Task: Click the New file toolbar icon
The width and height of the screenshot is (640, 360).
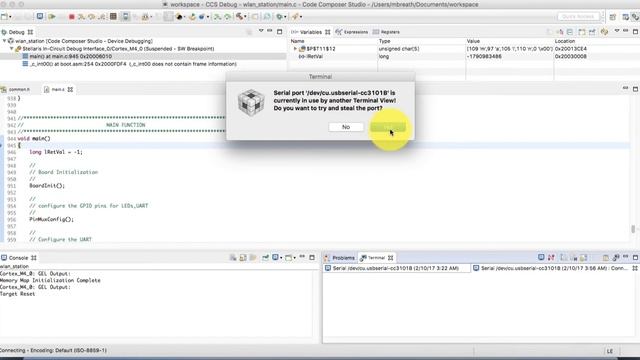Action: [4, 17]
